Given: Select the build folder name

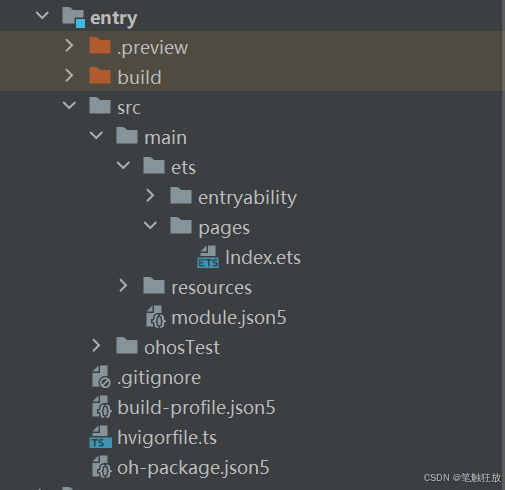Looking at the screenshot, I should (x=139, y=77).
